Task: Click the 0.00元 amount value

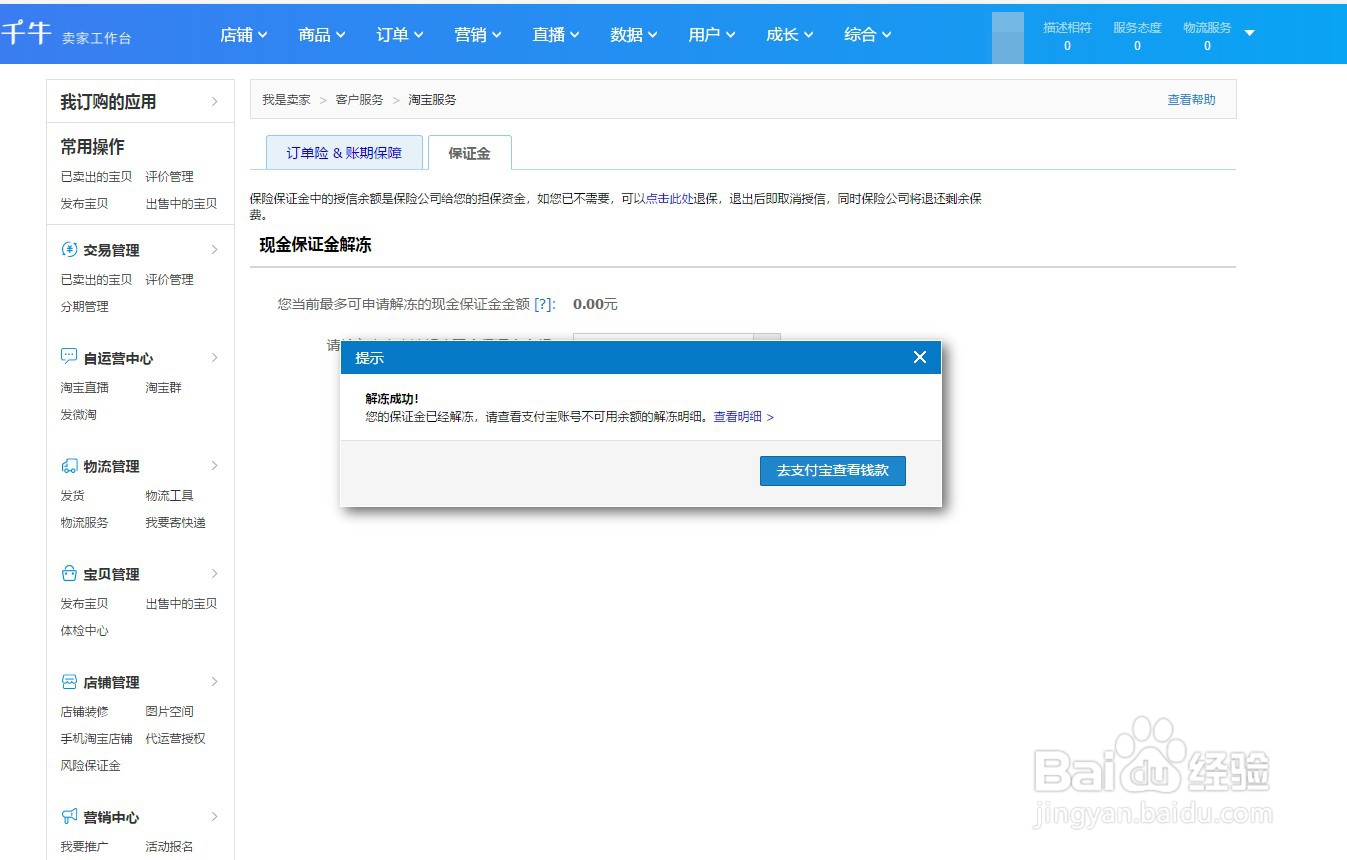Action: pyautogui.click(x=595, y=304)
